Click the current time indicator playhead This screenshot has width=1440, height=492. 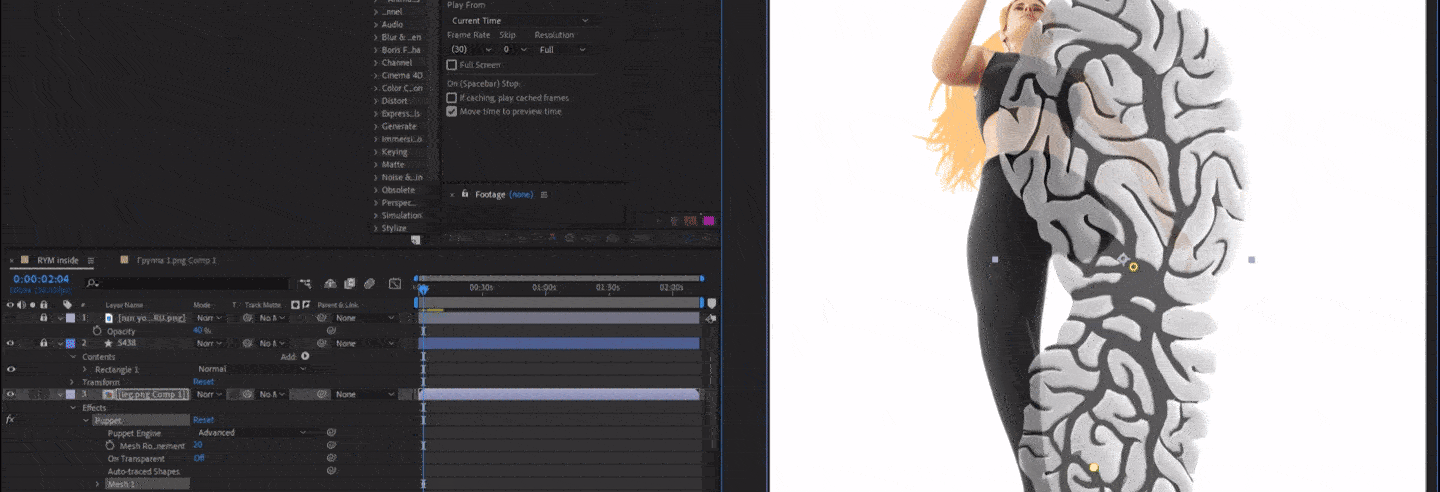tap(422, 290)
